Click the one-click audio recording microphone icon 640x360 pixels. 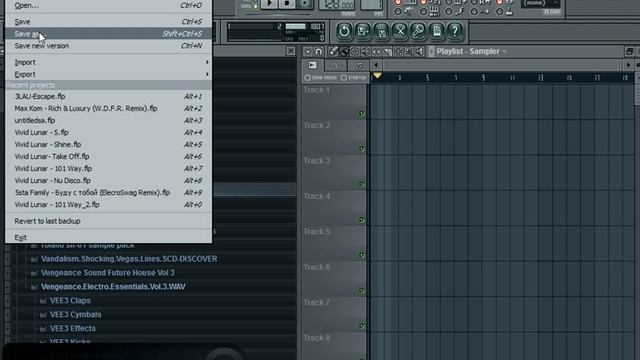tap(418, 31)
